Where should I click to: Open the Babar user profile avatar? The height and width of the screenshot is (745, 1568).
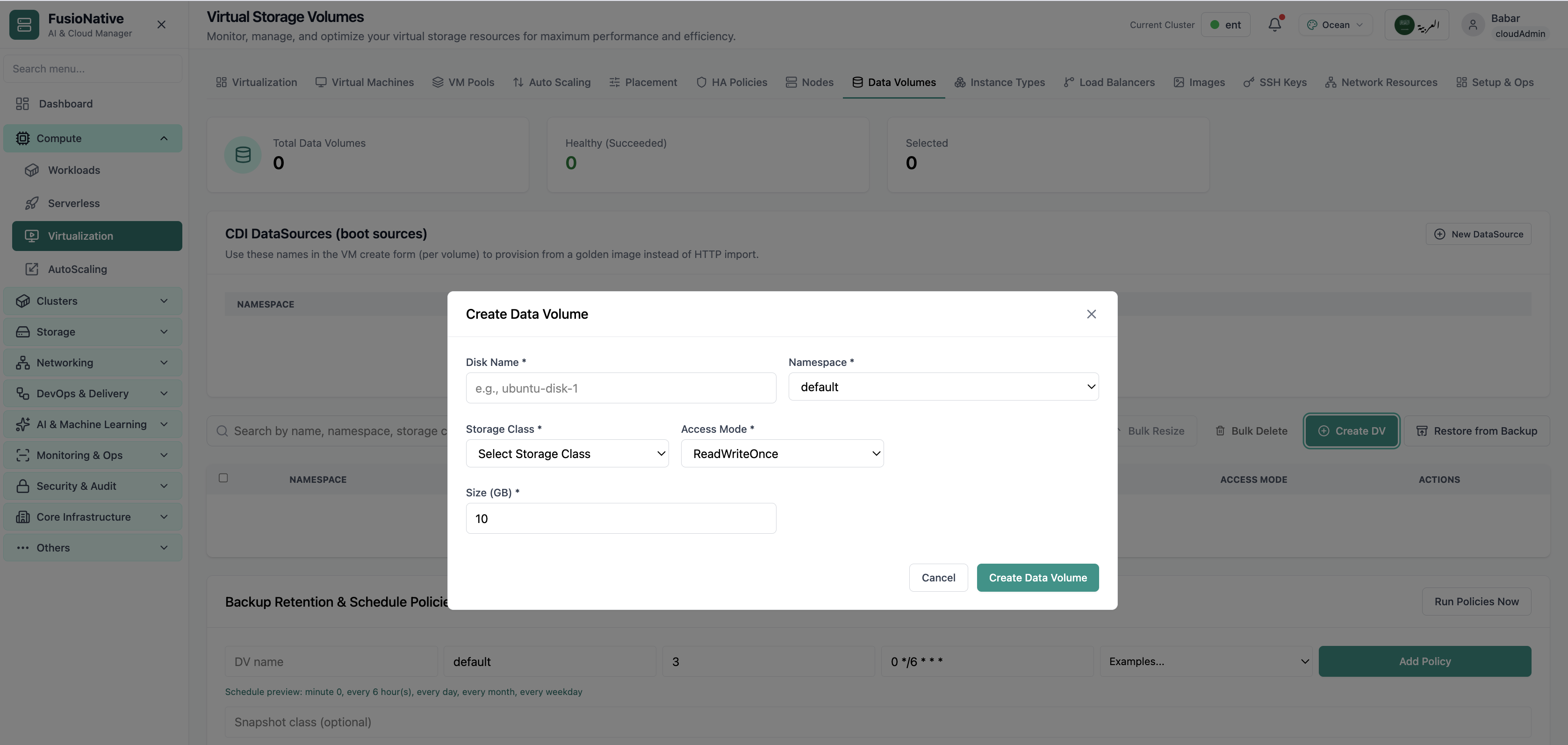(x=1473, y=25)
